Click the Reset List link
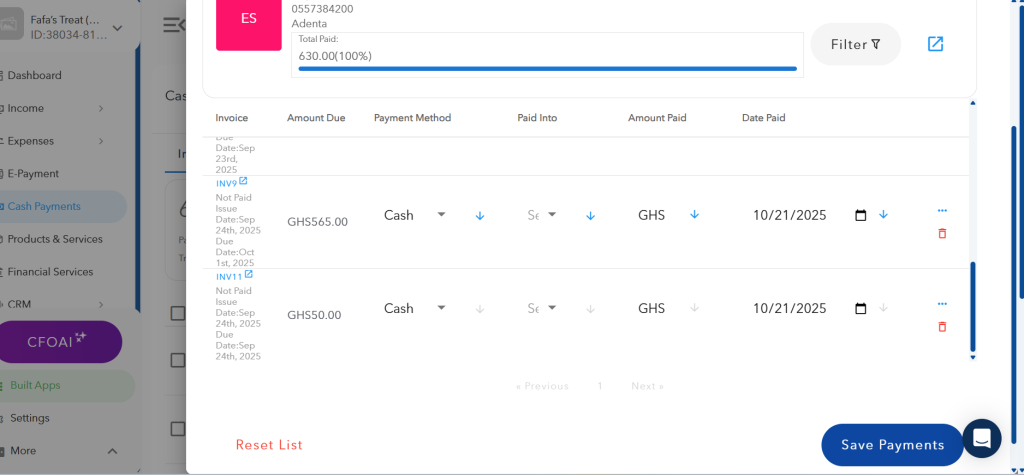 (269, 445)
